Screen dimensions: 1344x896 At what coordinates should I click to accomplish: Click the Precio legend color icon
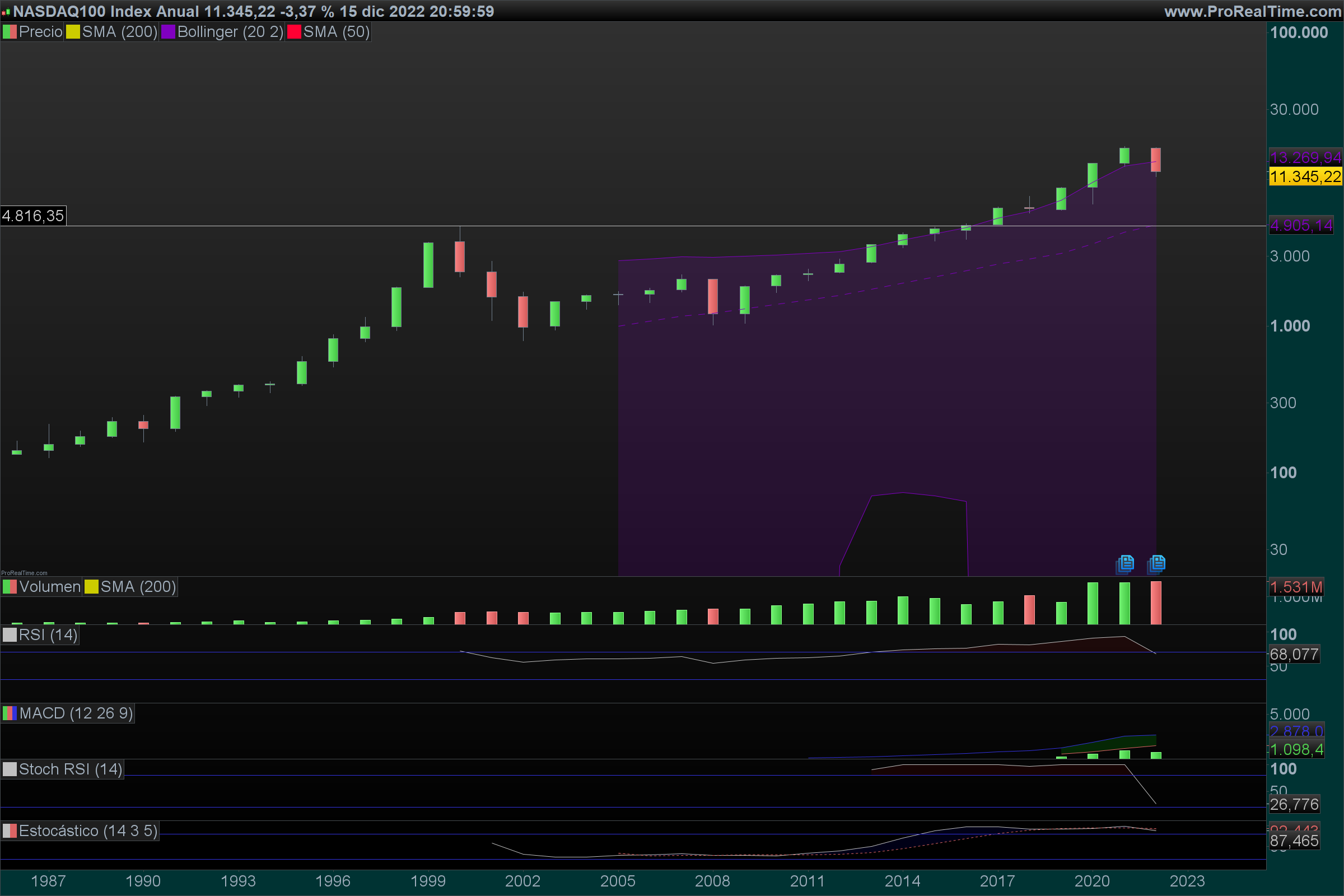coord(10,32)
